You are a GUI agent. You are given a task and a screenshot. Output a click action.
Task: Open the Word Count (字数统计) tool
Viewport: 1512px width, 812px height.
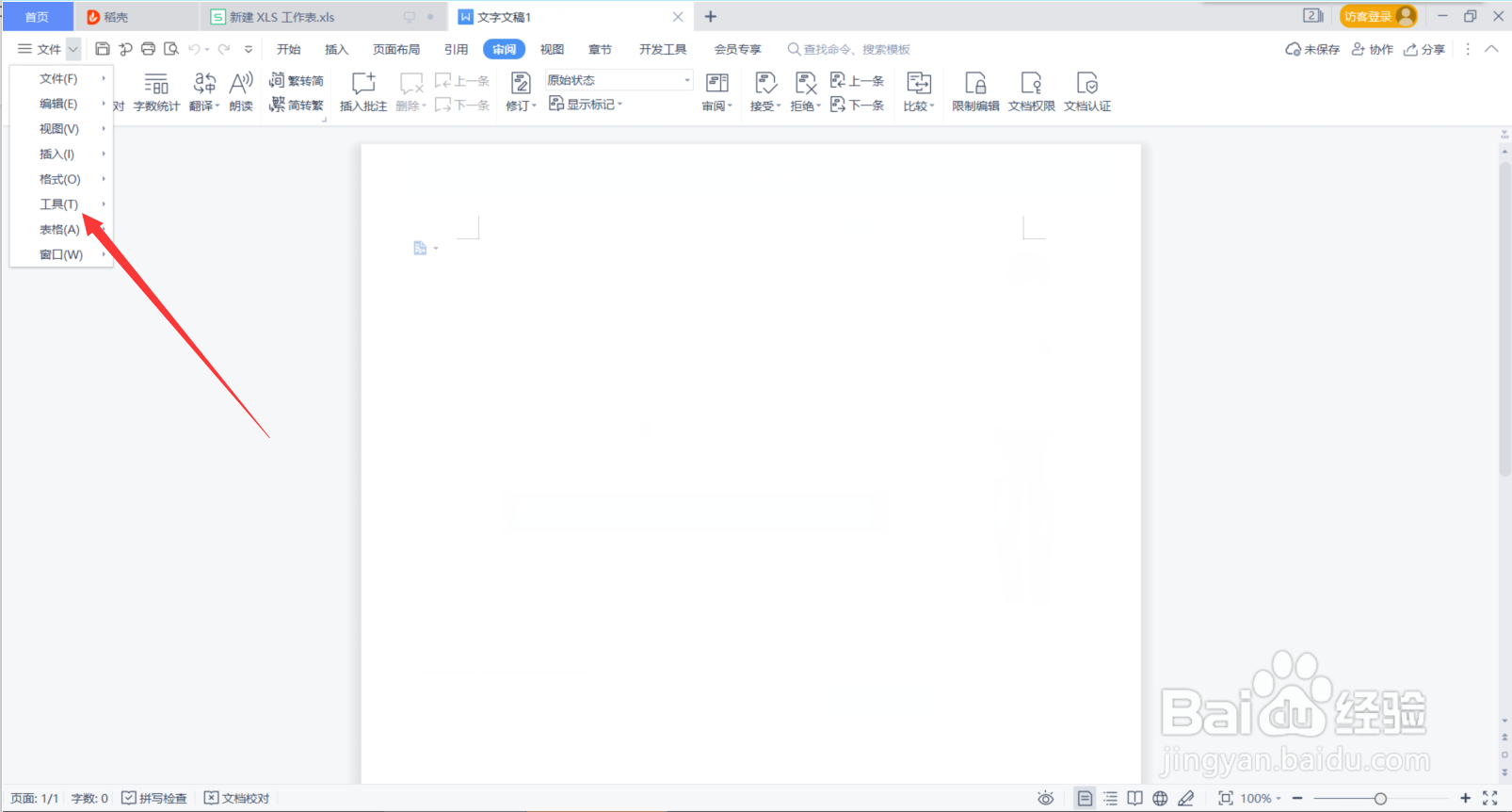point(156,92)
